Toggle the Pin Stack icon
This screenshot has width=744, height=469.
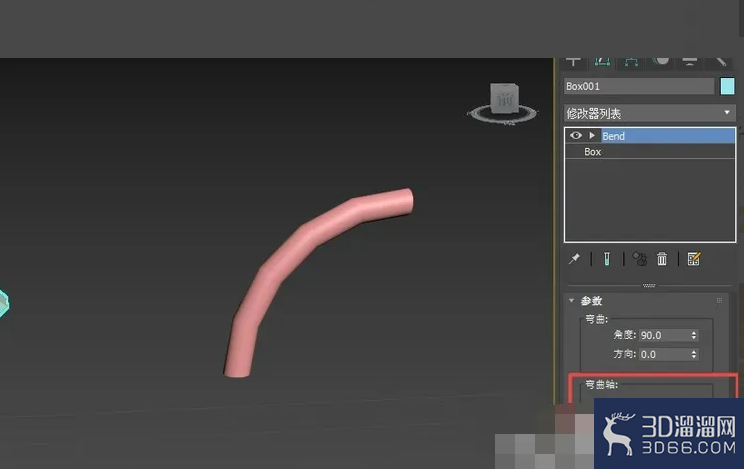(x=575, y=259)
